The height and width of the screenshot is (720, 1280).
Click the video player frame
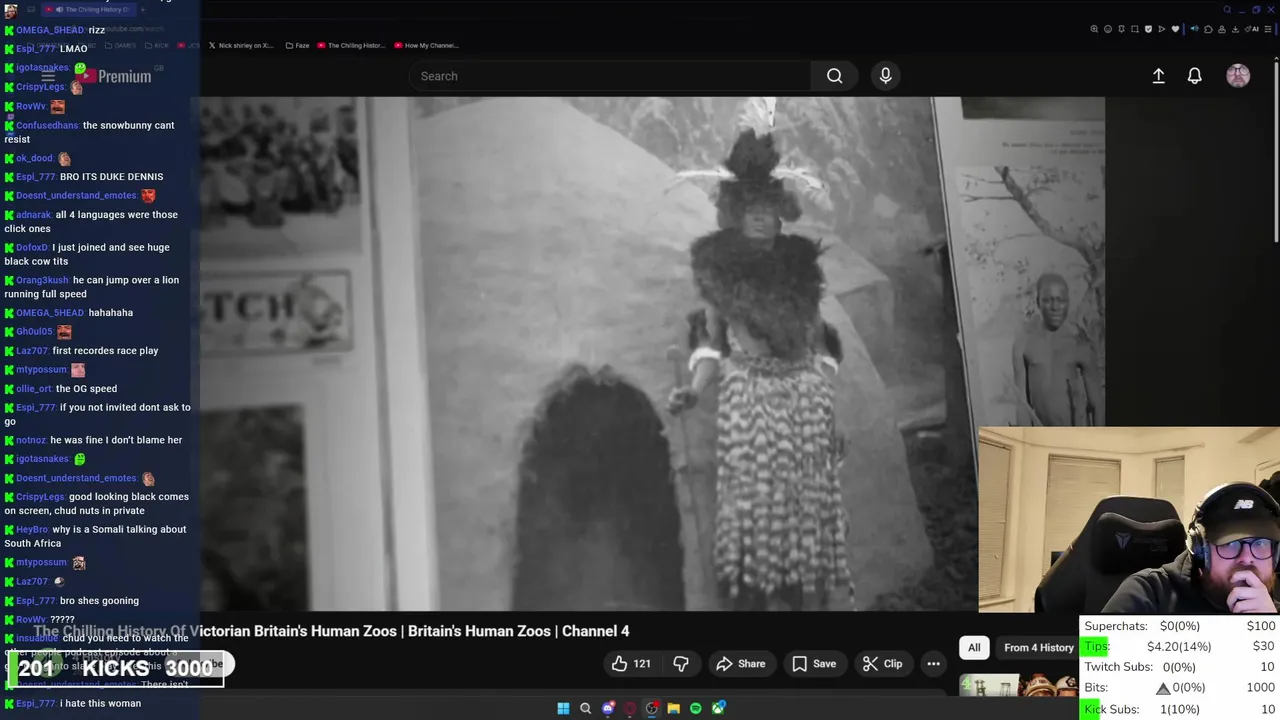[652, 354]
